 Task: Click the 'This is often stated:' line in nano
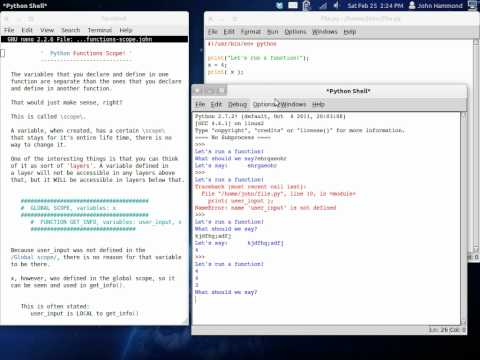[x=55, y=306]
